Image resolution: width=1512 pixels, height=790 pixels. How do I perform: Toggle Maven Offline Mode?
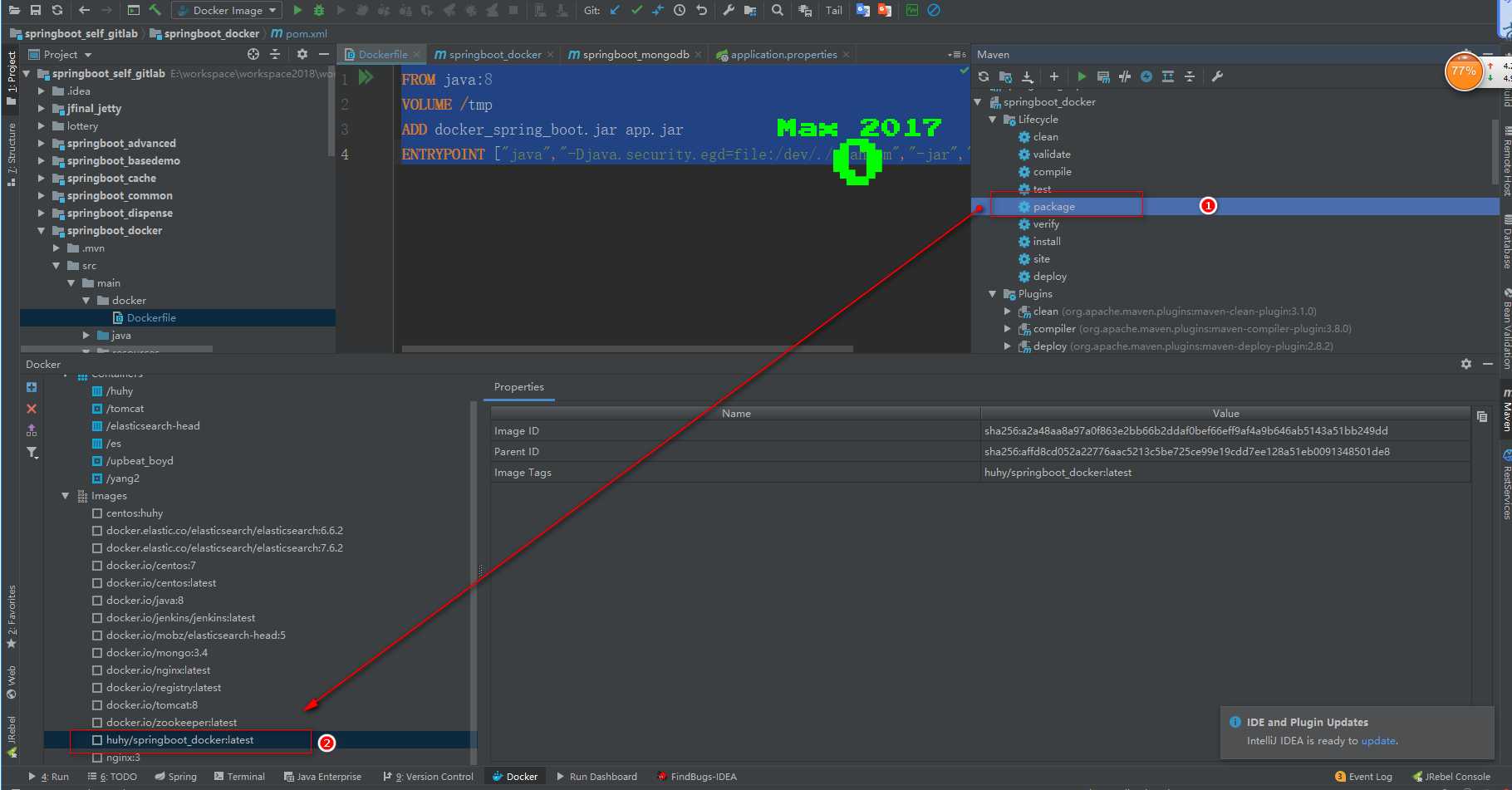click(1125, 76)
